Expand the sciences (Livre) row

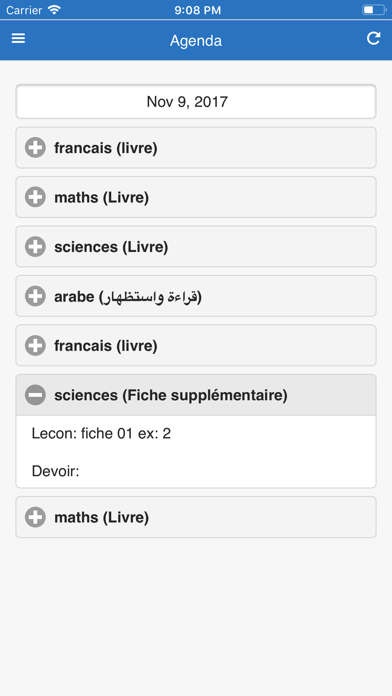(x=196, y=246)
